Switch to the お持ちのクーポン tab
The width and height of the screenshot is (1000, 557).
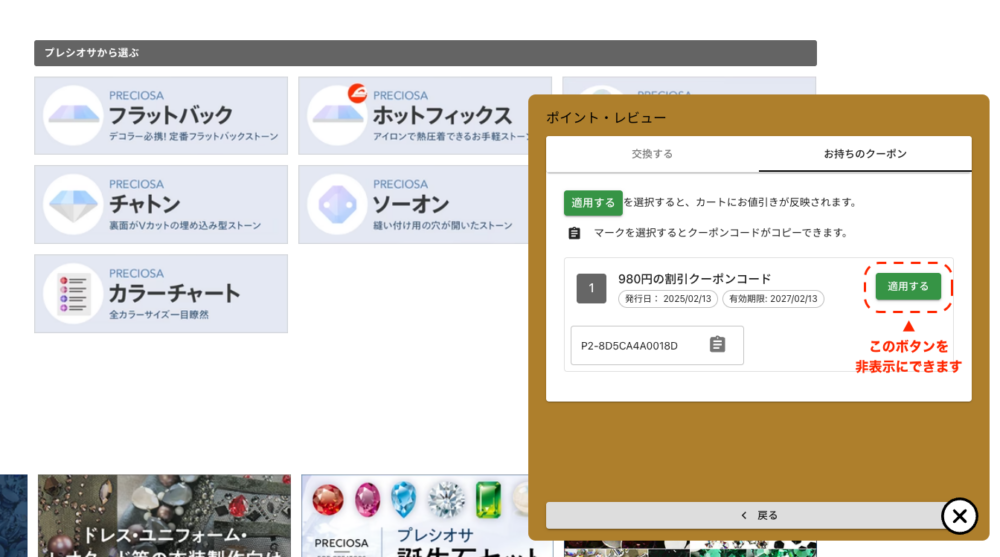point(865,154)
